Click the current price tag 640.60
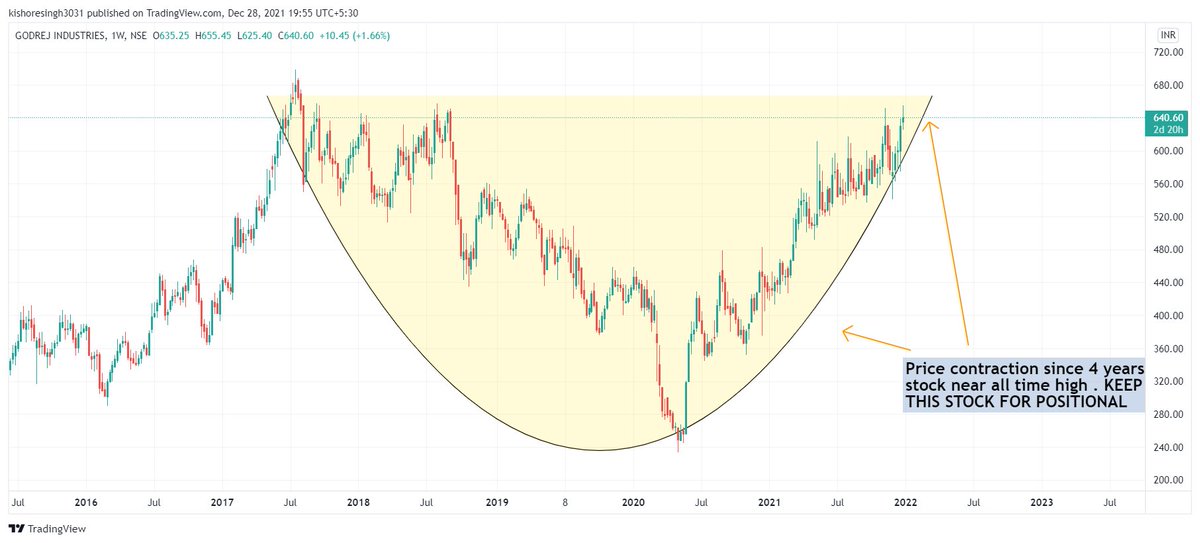 click(x=1168, y=118)
